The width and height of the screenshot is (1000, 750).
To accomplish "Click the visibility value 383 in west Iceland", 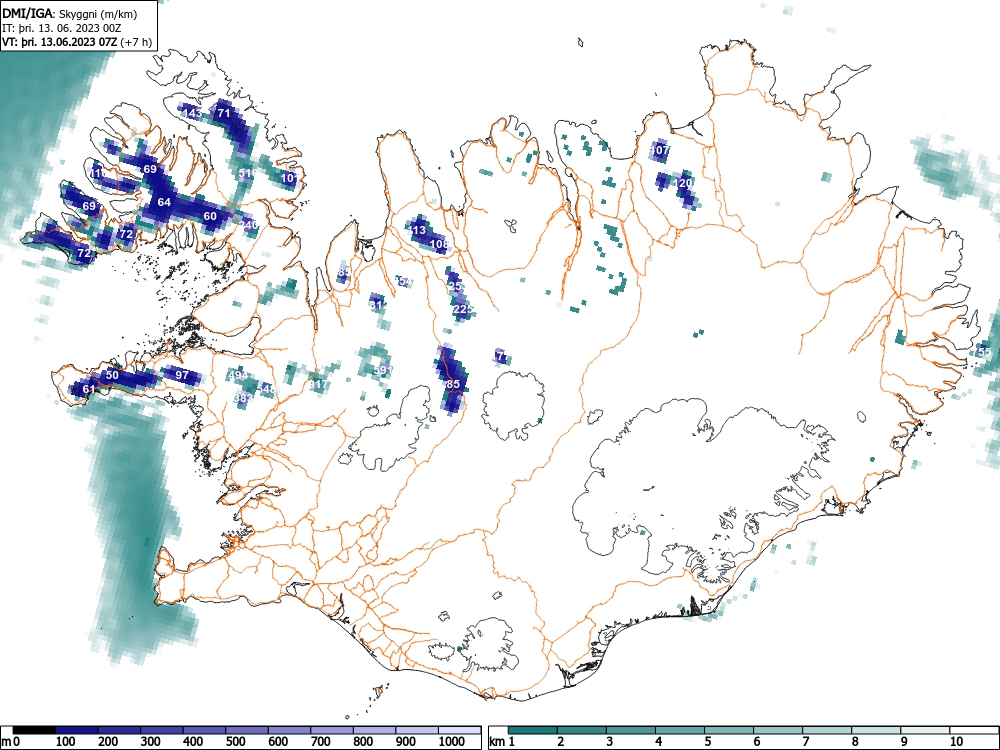I will click(244, 398).
